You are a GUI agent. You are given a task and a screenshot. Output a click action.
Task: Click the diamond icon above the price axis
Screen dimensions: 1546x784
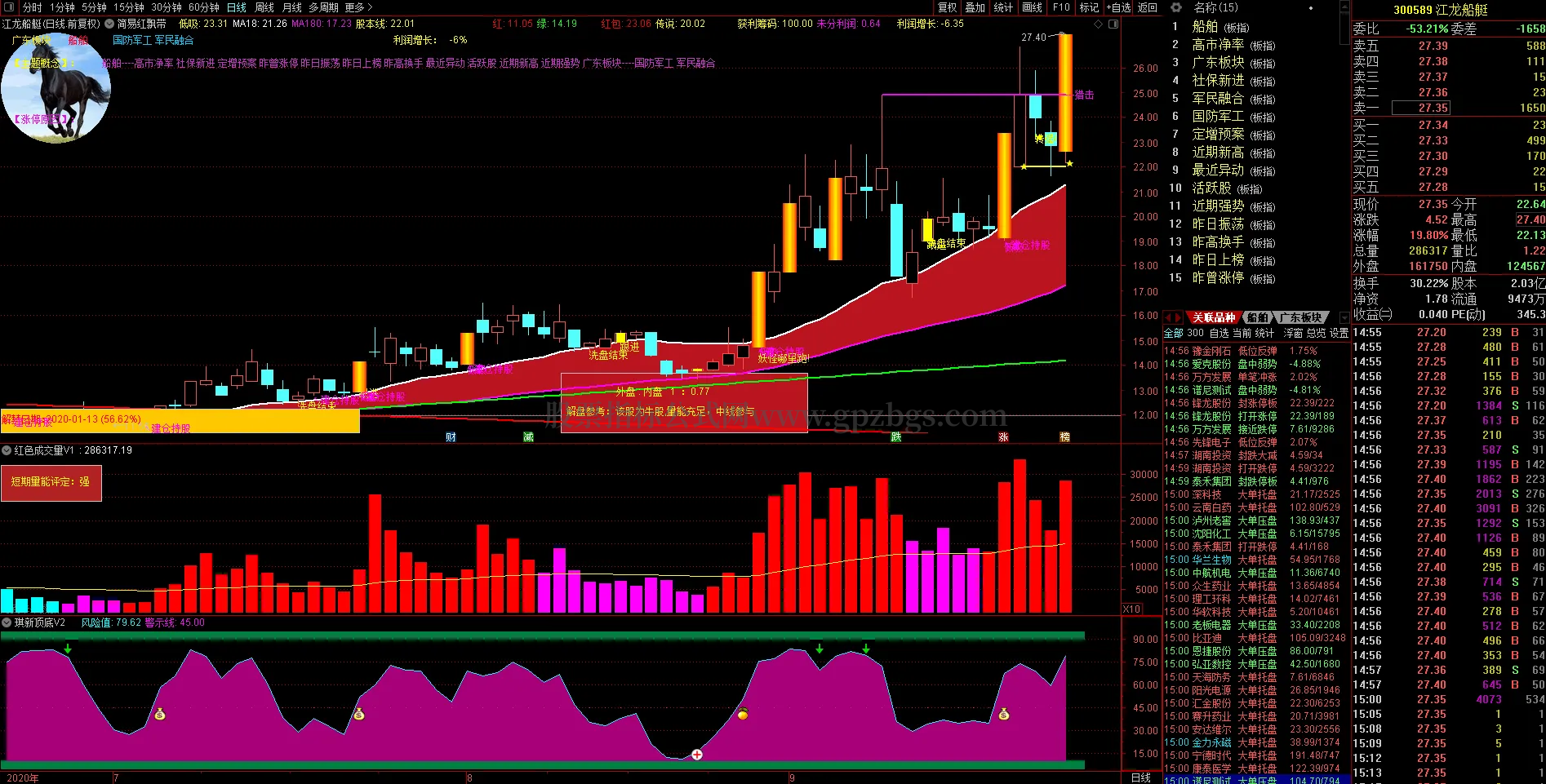[x=1099, y=24]
